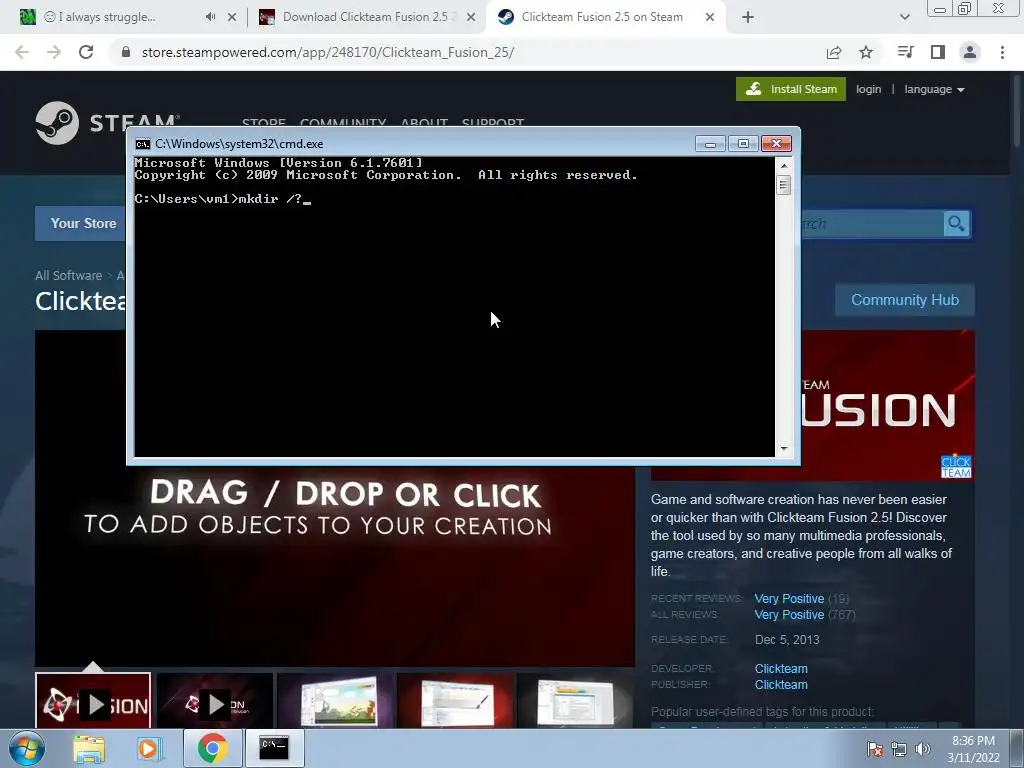Open the volume speaker tray icon
The image size is (1024, 768).
pyautogui.click(x=923, y=749)
